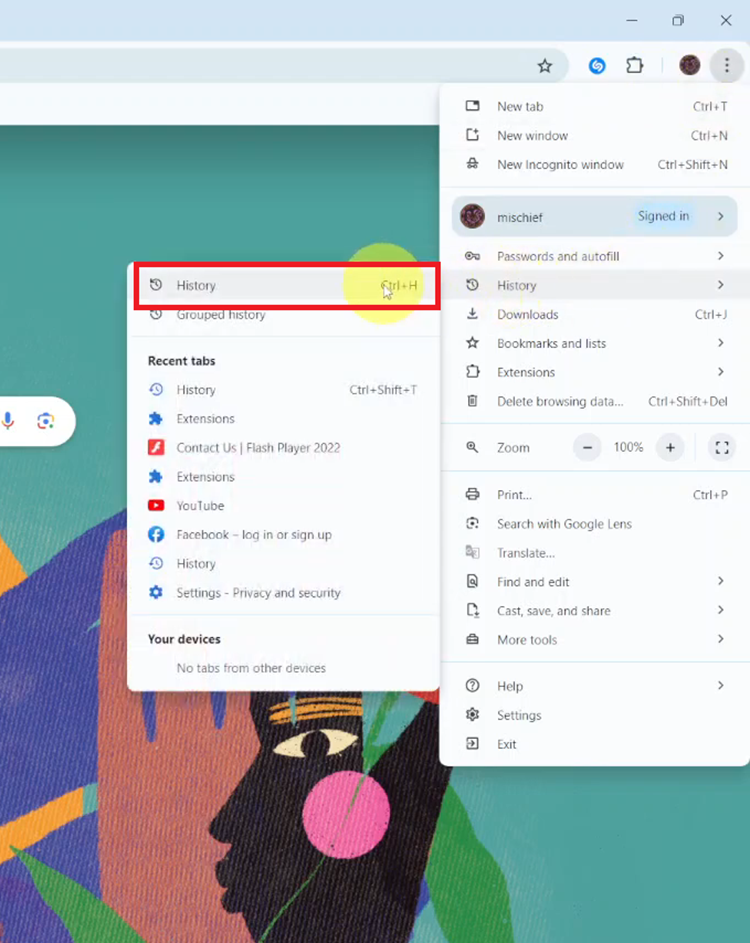
Task: Click the Find and edit icon
Action: [473, 581]
